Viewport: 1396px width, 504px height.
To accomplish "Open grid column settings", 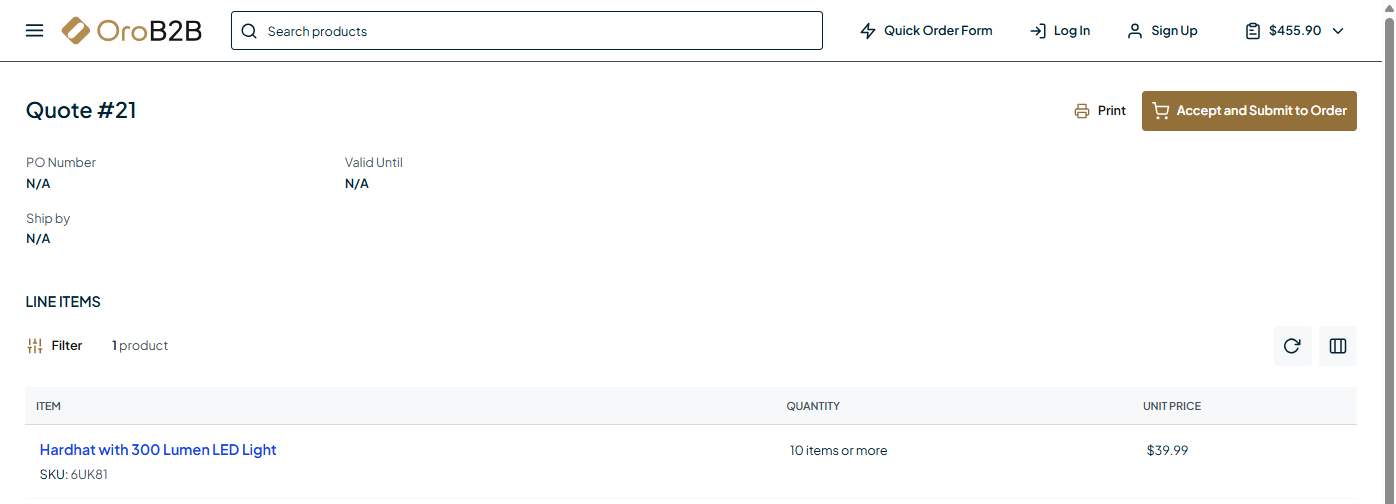I will coord(1338,346).
